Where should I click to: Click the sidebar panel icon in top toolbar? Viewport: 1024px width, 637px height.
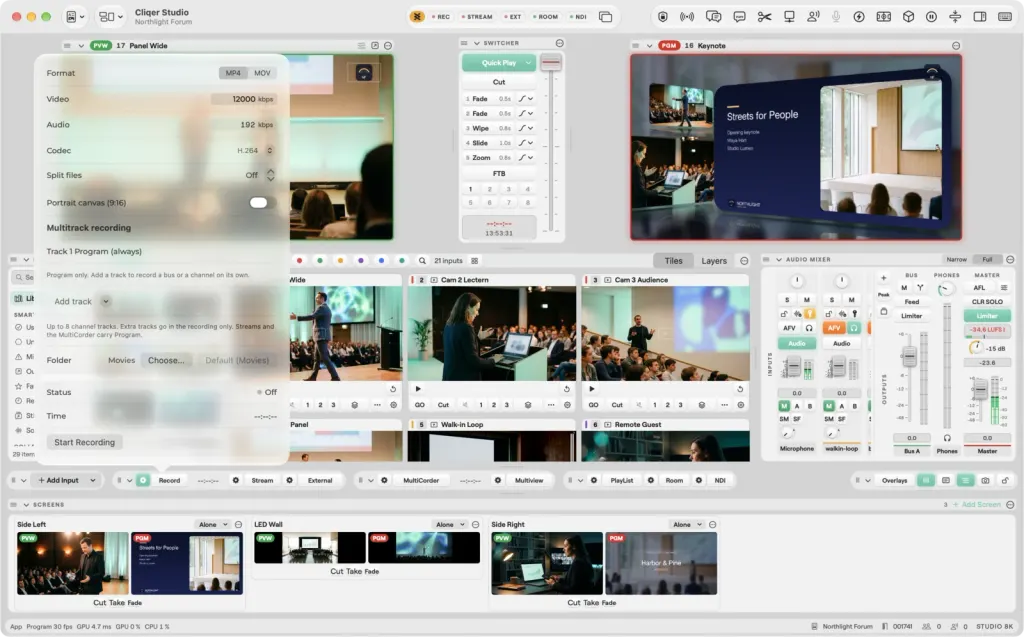pos(980,17)
